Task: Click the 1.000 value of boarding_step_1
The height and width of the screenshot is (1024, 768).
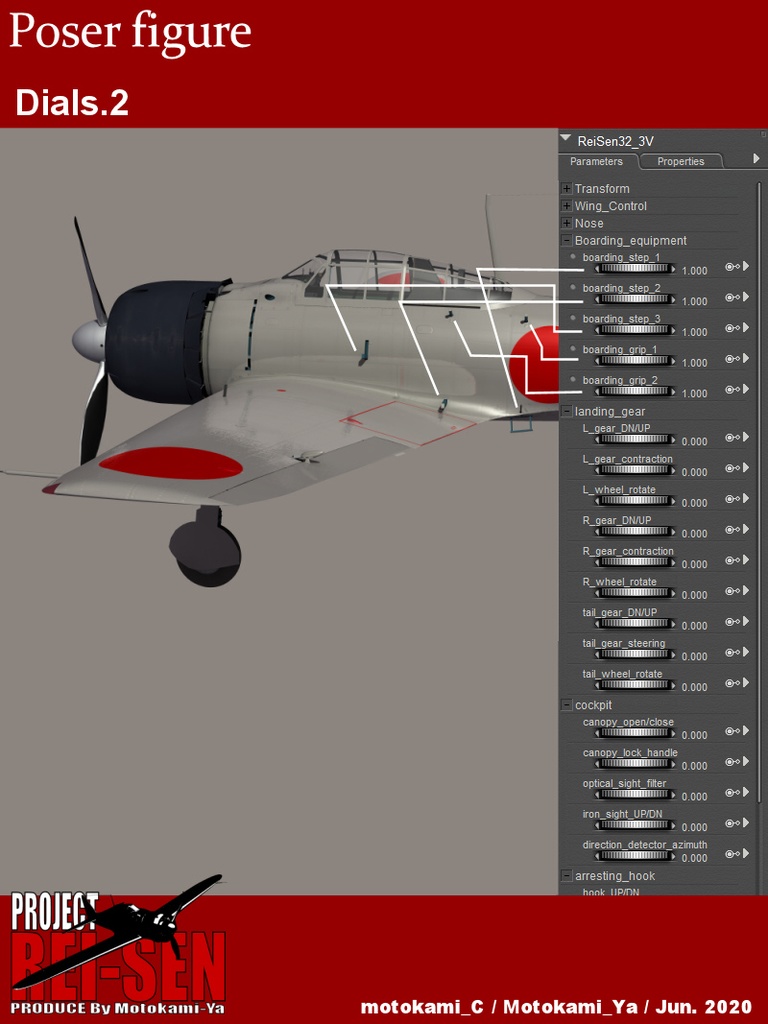Action: (x=694, y=271)
